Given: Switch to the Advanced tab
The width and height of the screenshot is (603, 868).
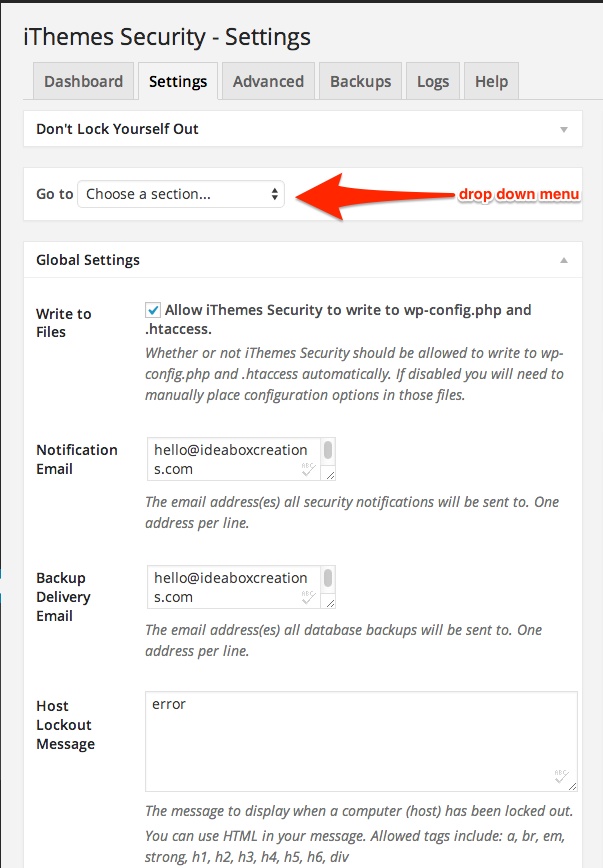Looking at the screenshot, I should (x=268, y=81).
